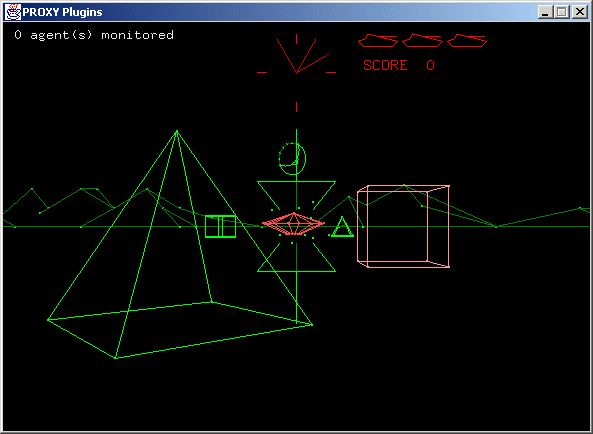Viewport: 593px width, 434px height.
Task: Maximize the PROXY Plugins window
Action: pos(562,12)
